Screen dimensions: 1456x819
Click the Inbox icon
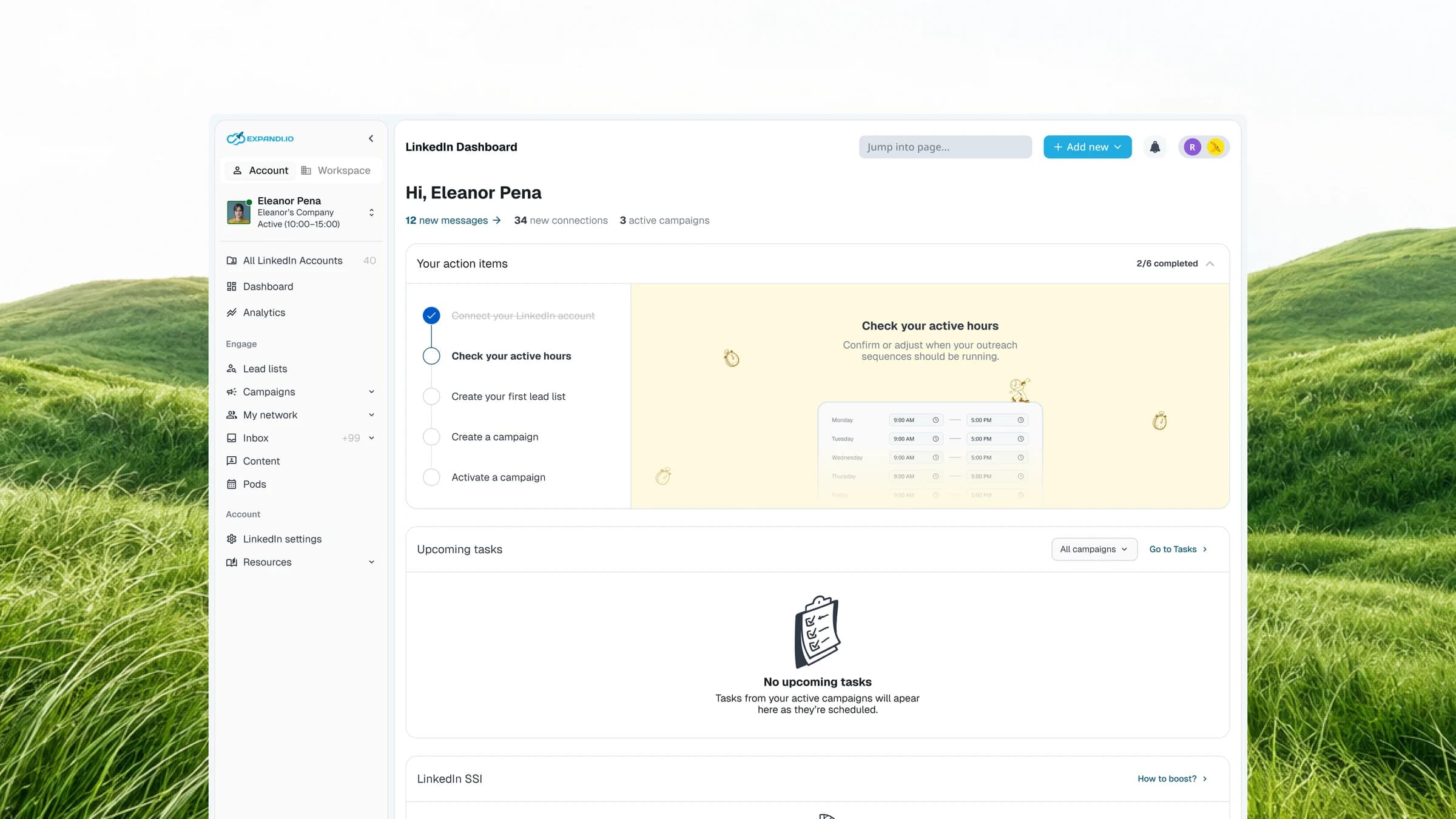231,438
